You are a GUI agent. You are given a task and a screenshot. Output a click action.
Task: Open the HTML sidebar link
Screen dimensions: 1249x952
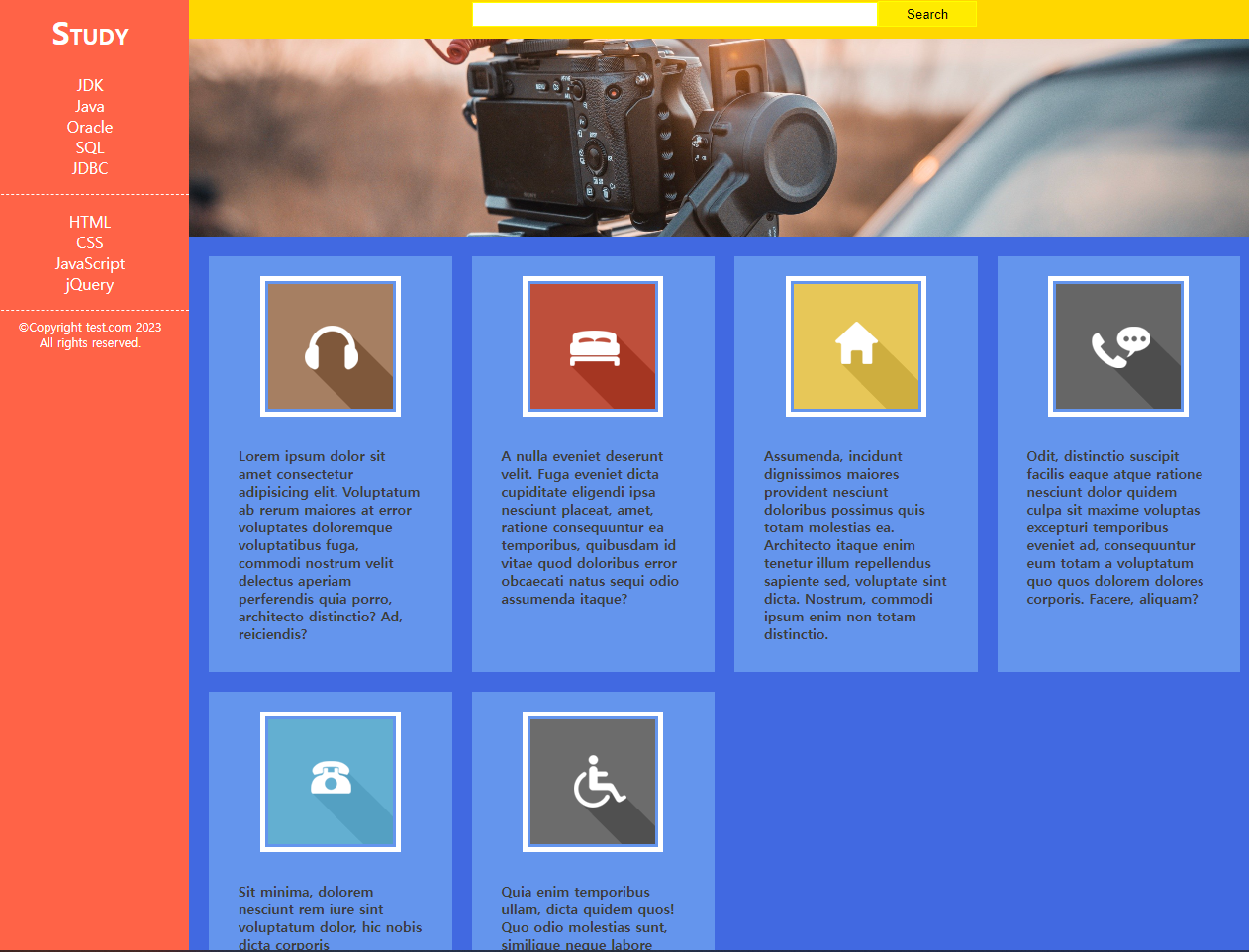tap(90, 222)
